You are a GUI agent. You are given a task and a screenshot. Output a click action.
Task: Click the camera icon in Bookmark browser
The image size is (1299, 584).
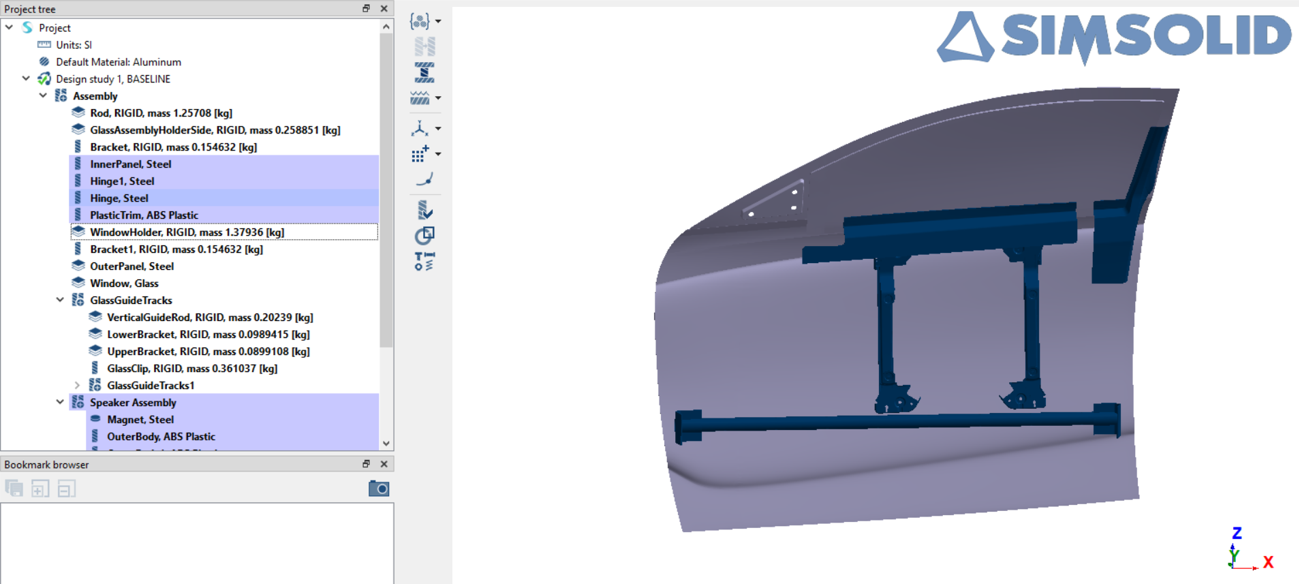coord(378,488)
